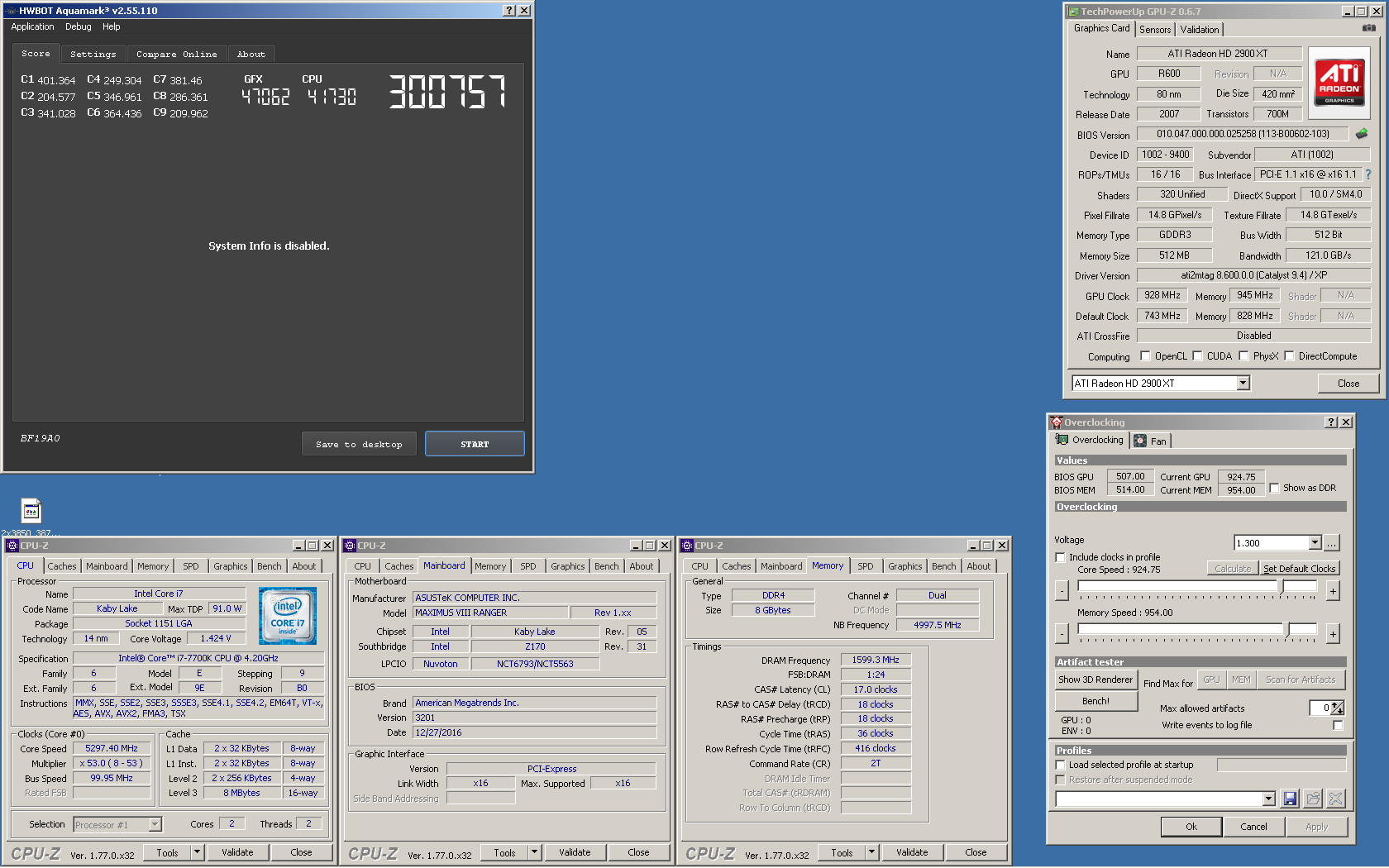Click the Bench! button
The width and height of the screenshot is (1389, 868).
click(x=1095, y=701)
